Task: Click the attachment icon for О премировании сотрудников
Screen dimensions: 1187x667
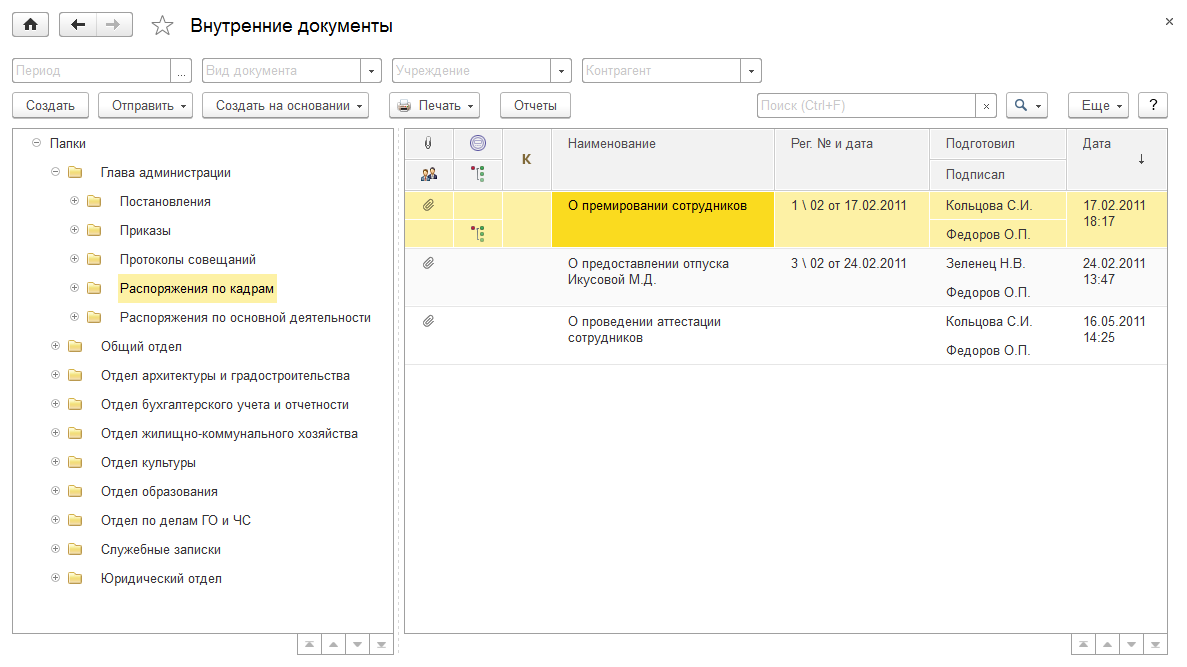Action: coord(428,205)
